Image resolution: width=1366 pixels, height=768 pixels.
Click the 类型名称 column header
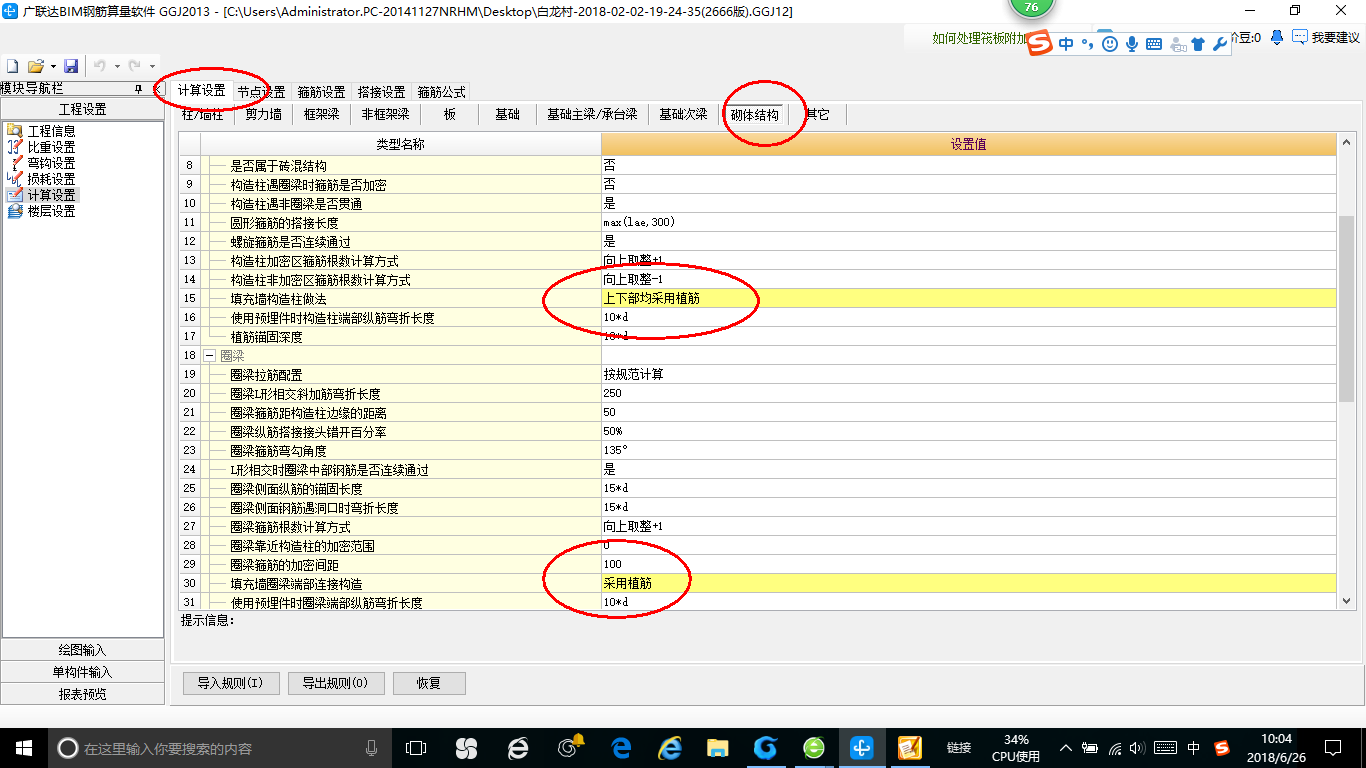400,144
